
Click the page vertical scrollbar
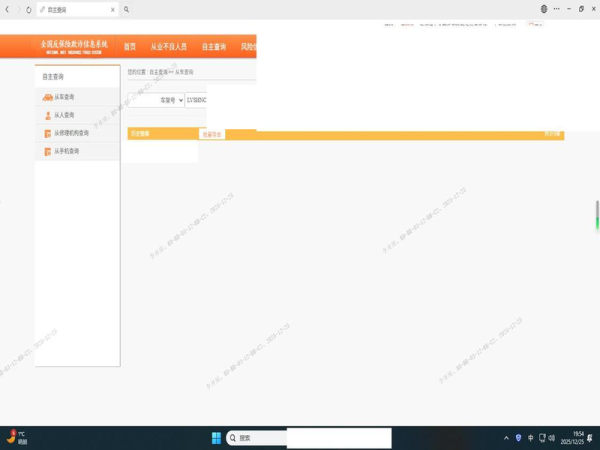point(597,215)
